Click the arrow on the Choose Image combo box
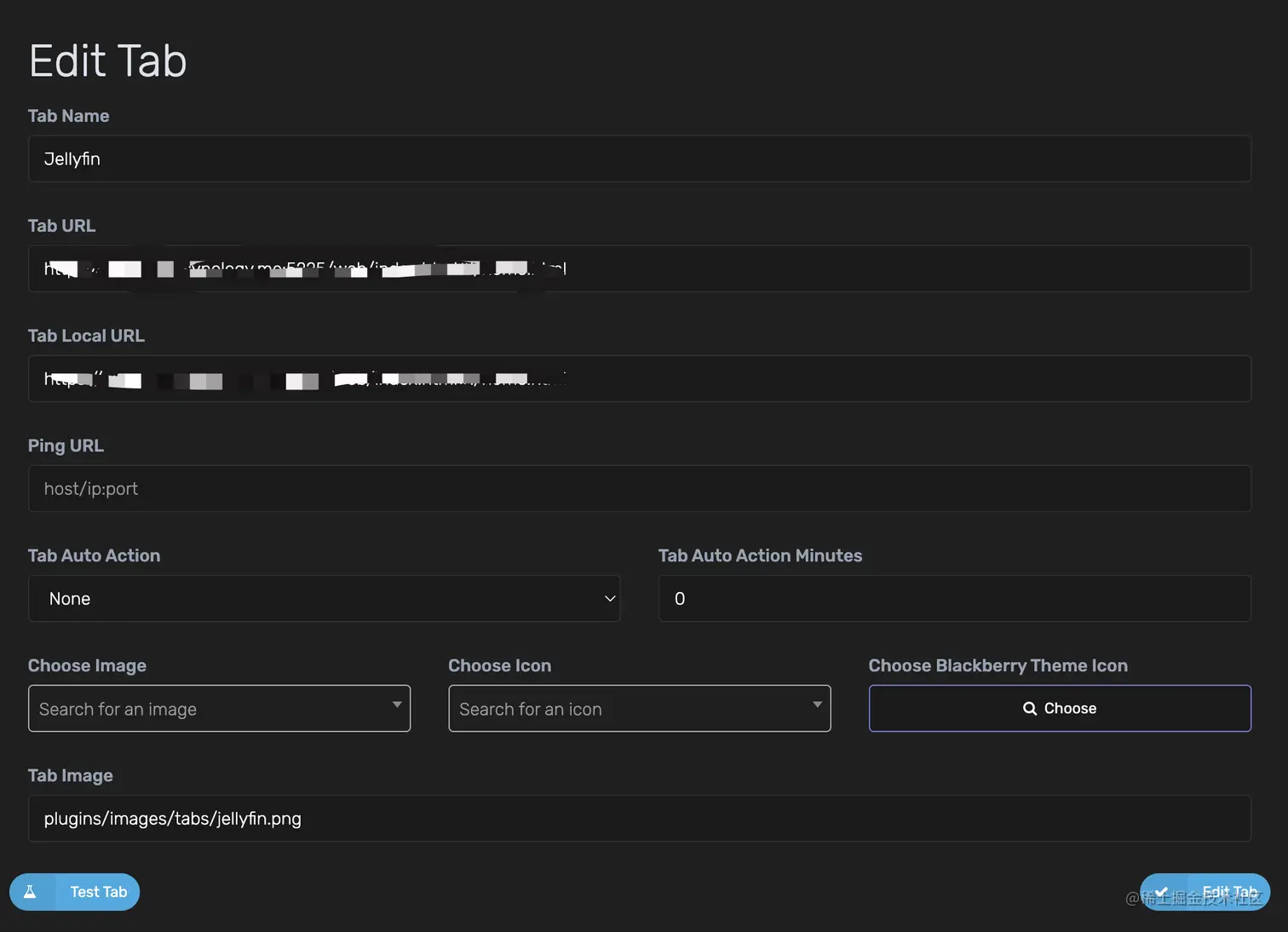 pyautogui.click(x=397, y=705)
